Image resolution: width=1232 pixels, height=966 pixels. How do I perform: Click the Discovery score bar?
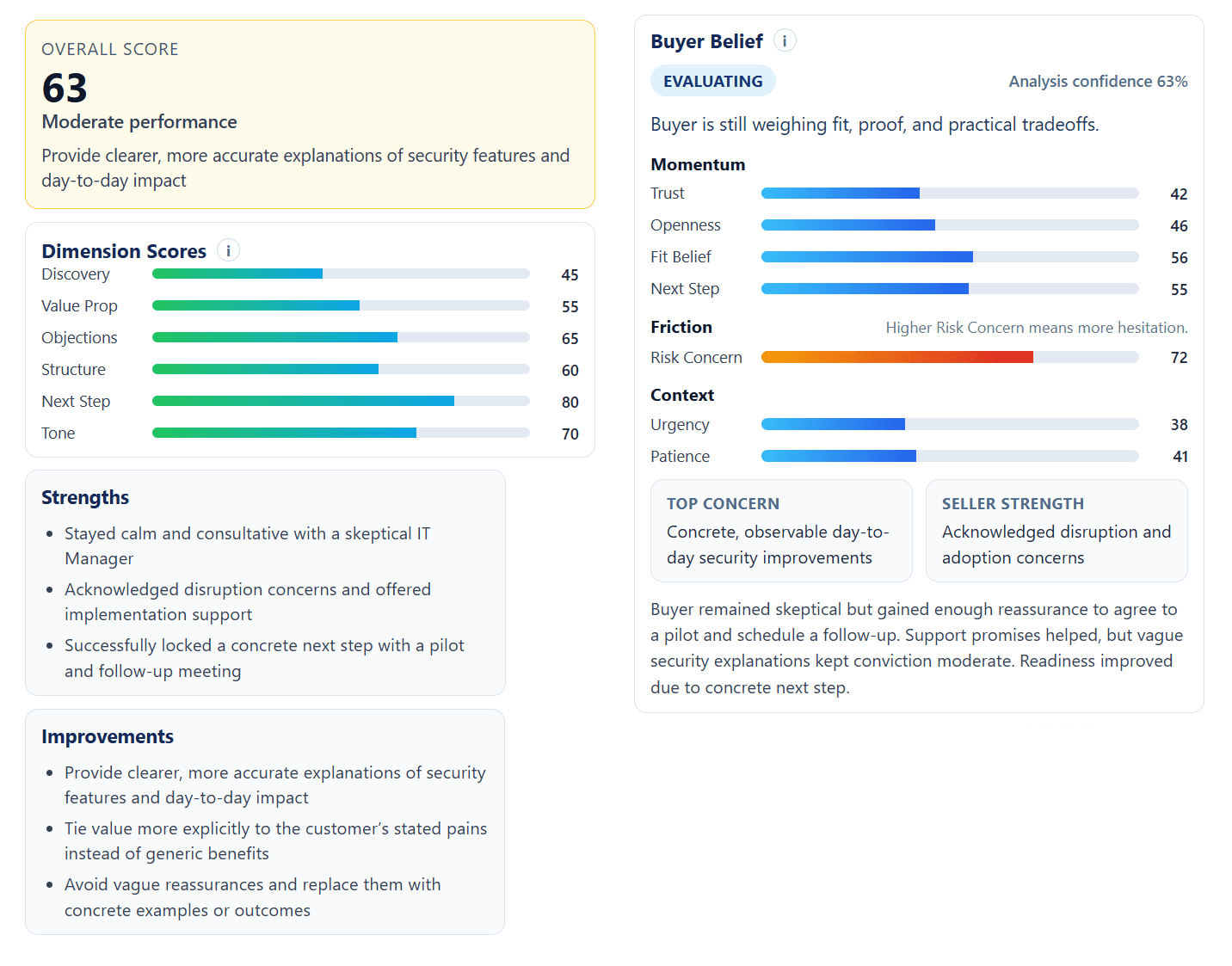click(341, 273)
